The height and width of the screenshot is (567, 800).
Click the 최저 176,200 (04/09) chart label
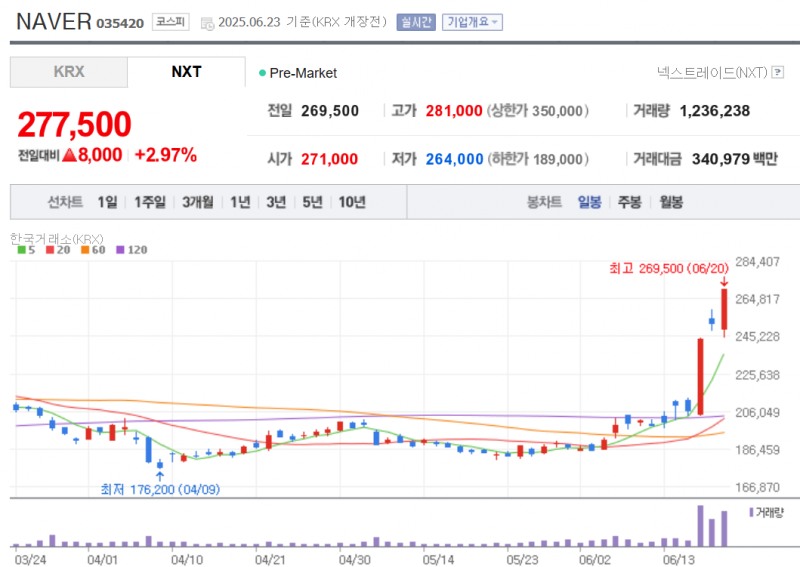(160, 489)
